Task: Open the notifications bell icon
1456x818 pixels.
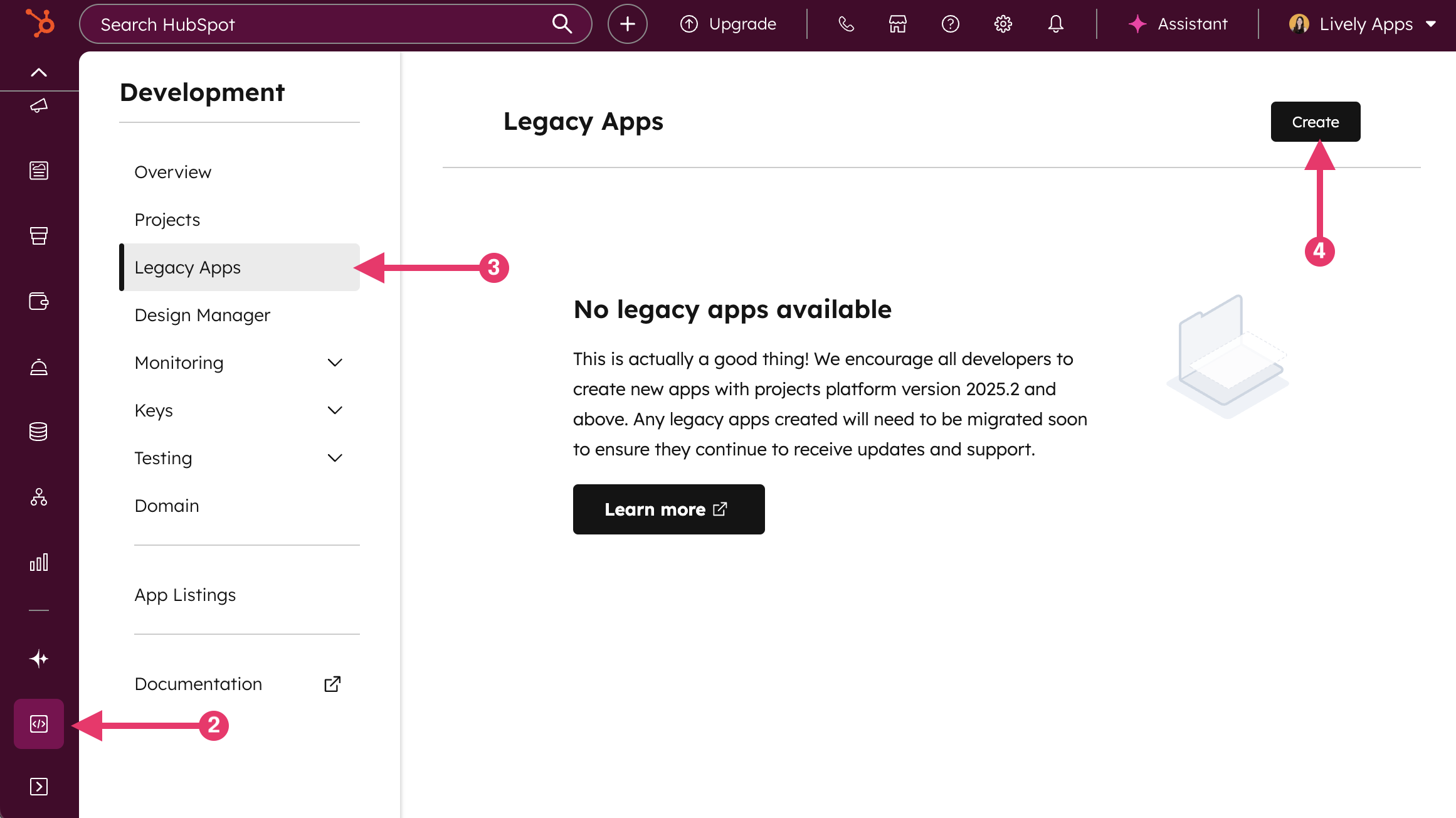Action: (x=1055, y=24)
